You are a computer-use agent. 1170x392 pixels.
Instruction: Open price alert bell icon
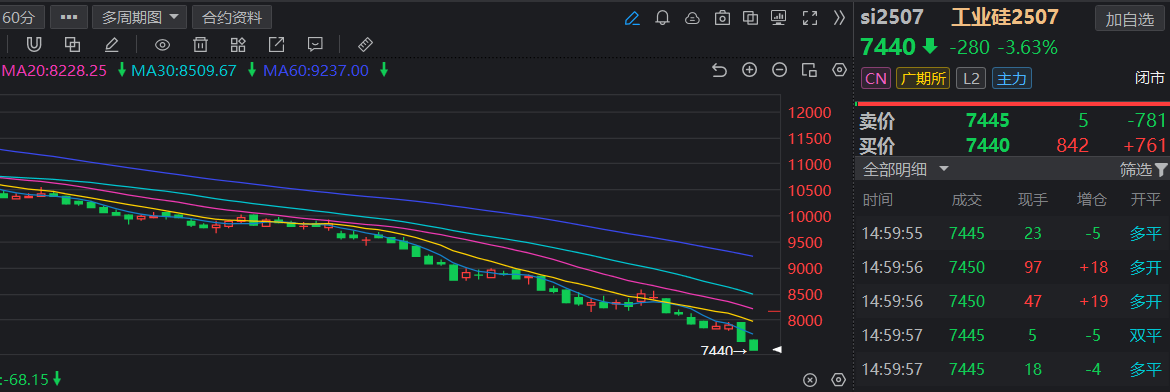click(662, 17)
